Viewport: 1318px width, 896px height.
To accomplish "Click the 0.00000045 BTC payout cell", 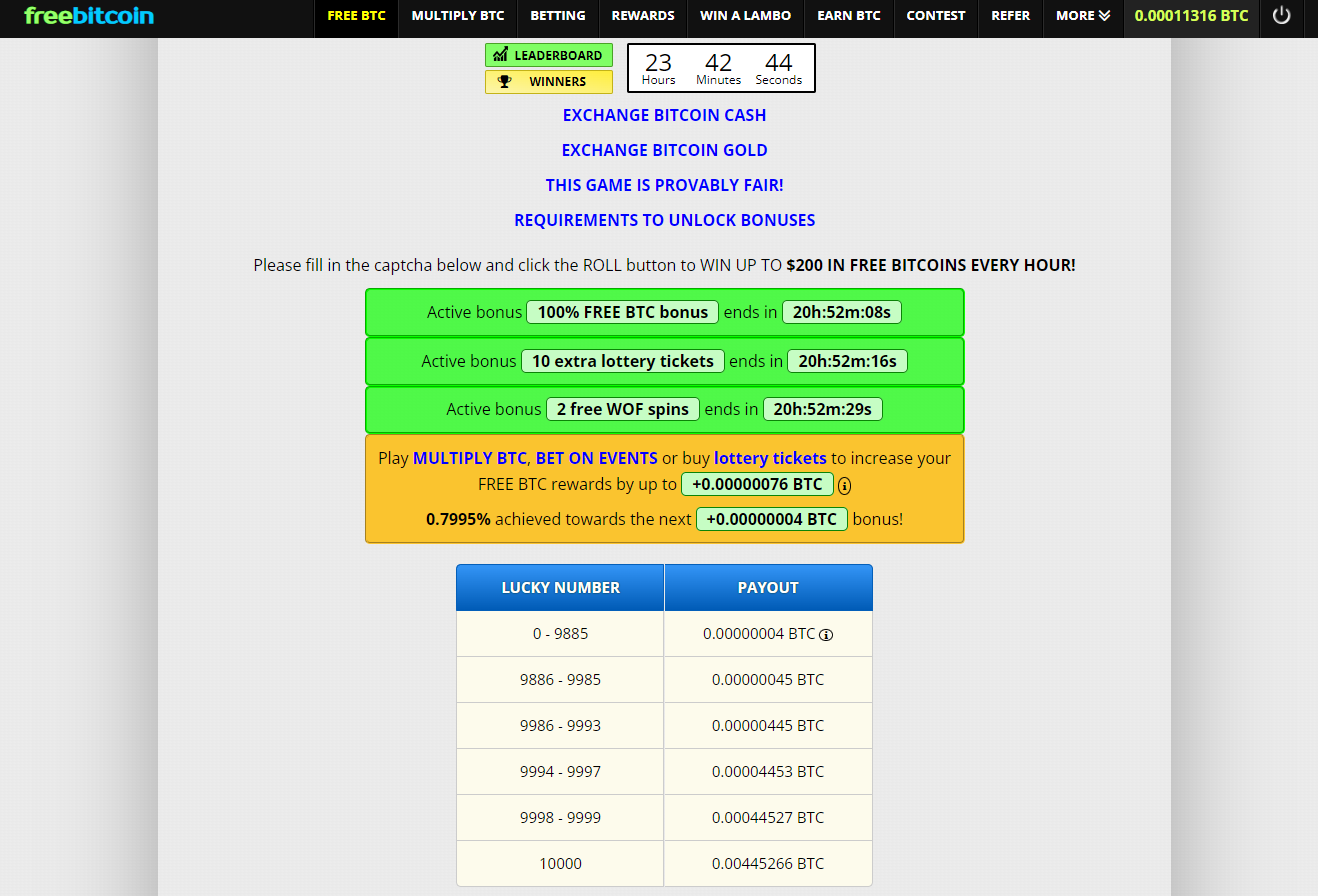I will pos(768,680).
